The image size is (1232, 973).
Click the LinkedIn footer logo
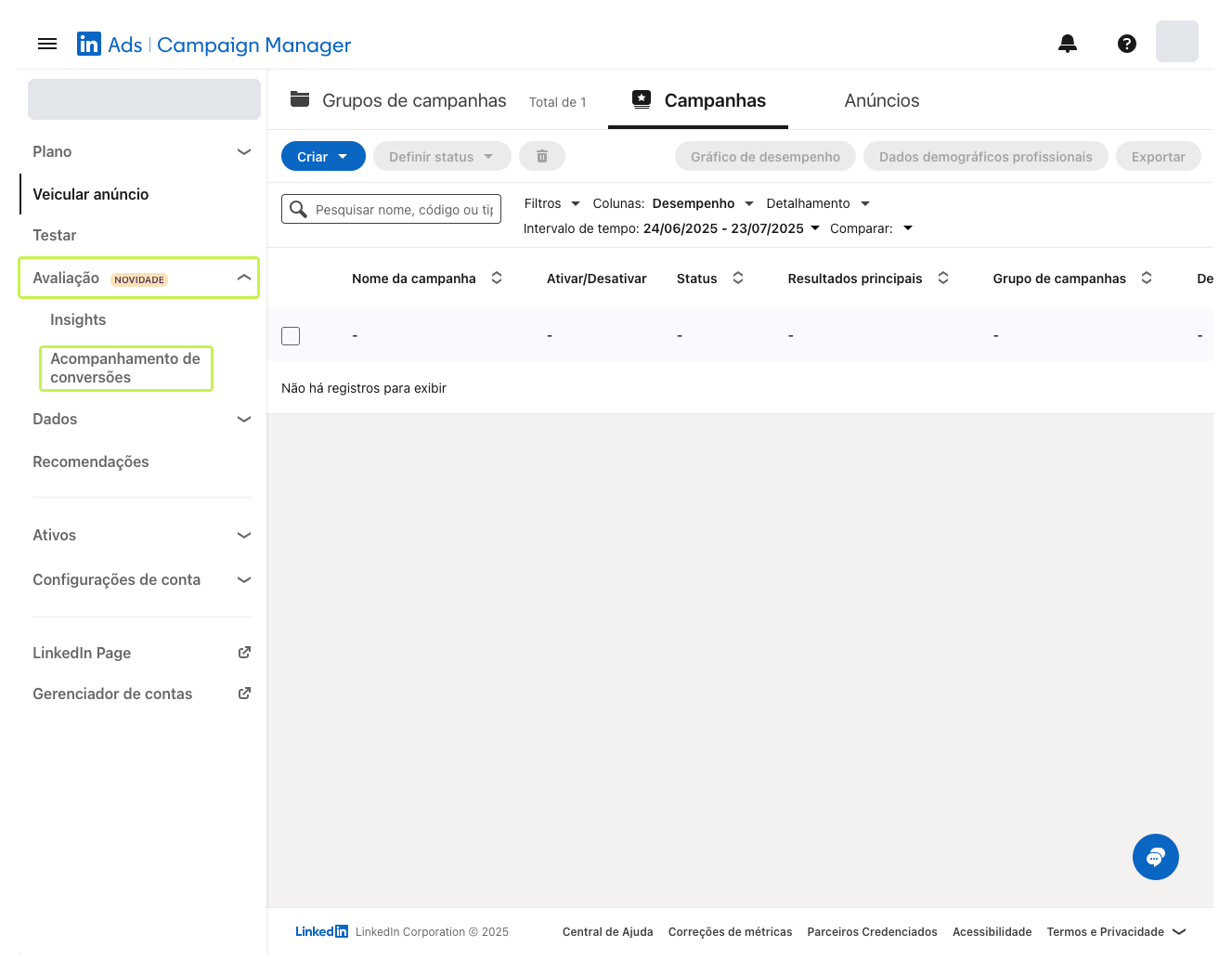click(322, 931)
